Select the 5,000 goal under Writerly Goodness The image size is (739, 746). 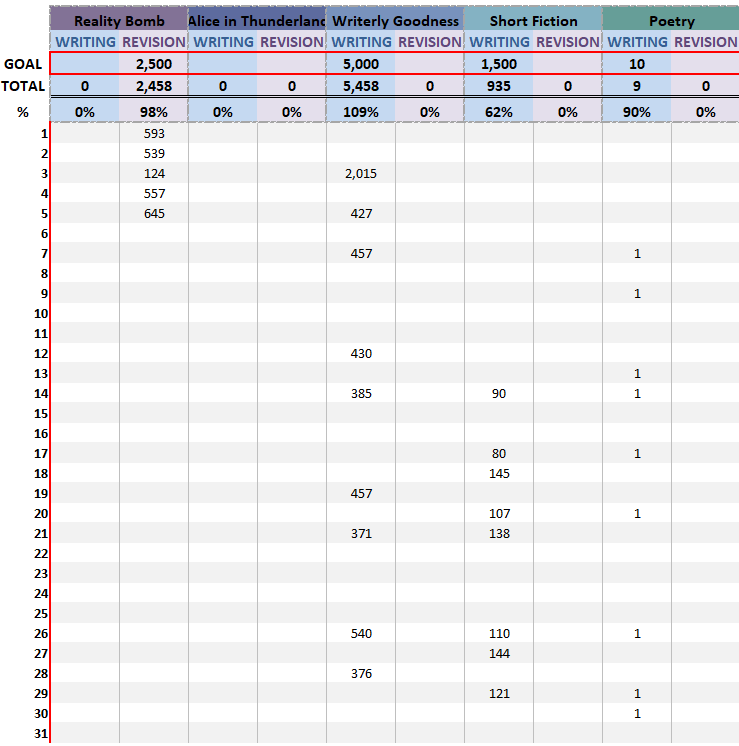[361, 64]
